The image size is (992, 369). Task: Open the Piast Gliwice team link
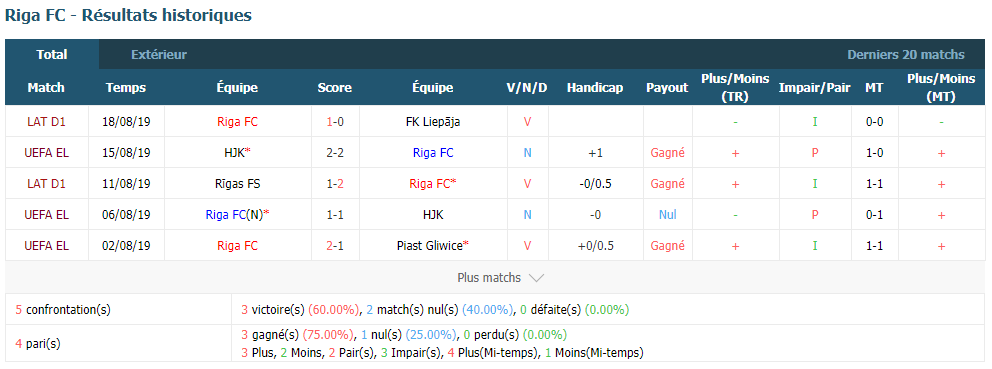[429, 246]
